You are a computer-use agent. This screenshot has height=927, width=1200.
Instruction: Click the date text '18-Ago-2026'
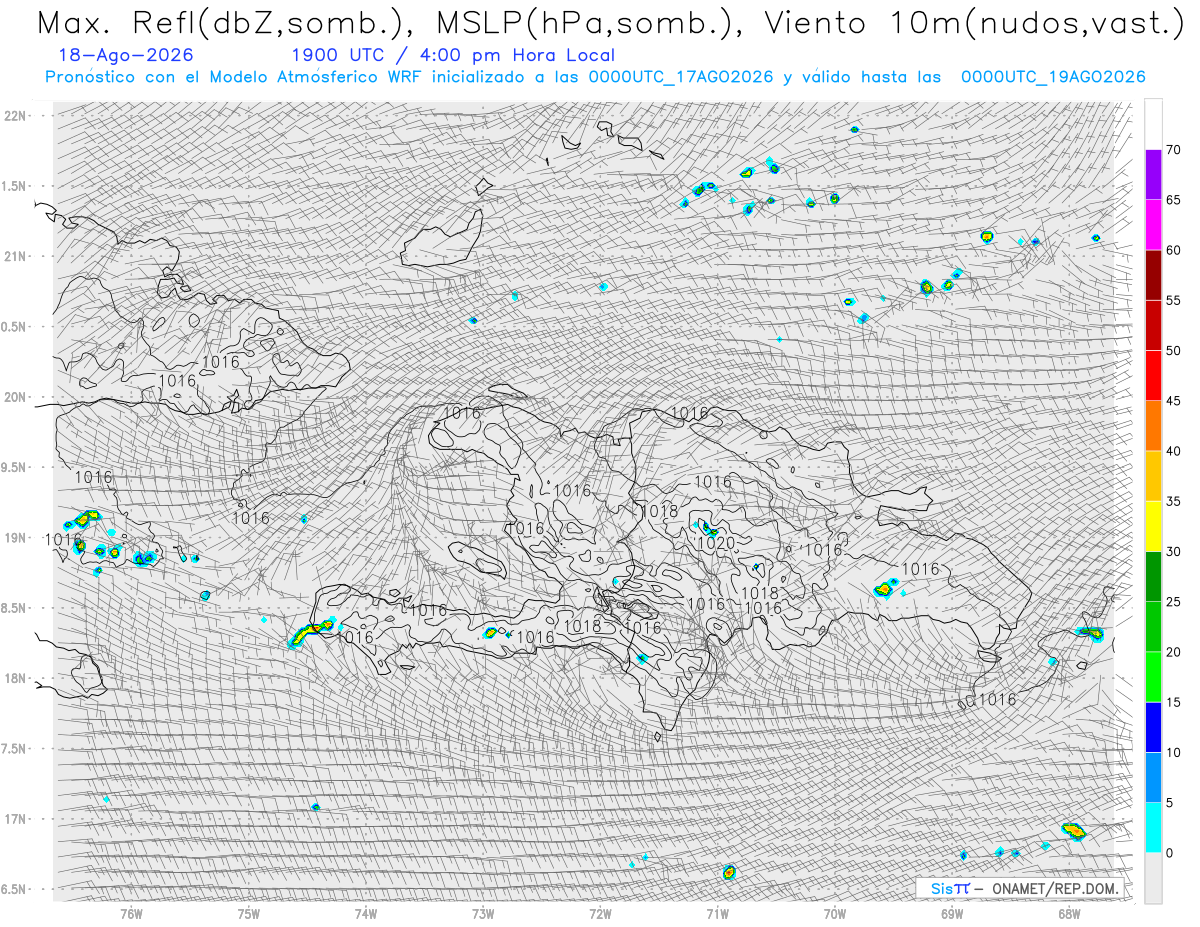pyautogui.click(x=126, y=55)
